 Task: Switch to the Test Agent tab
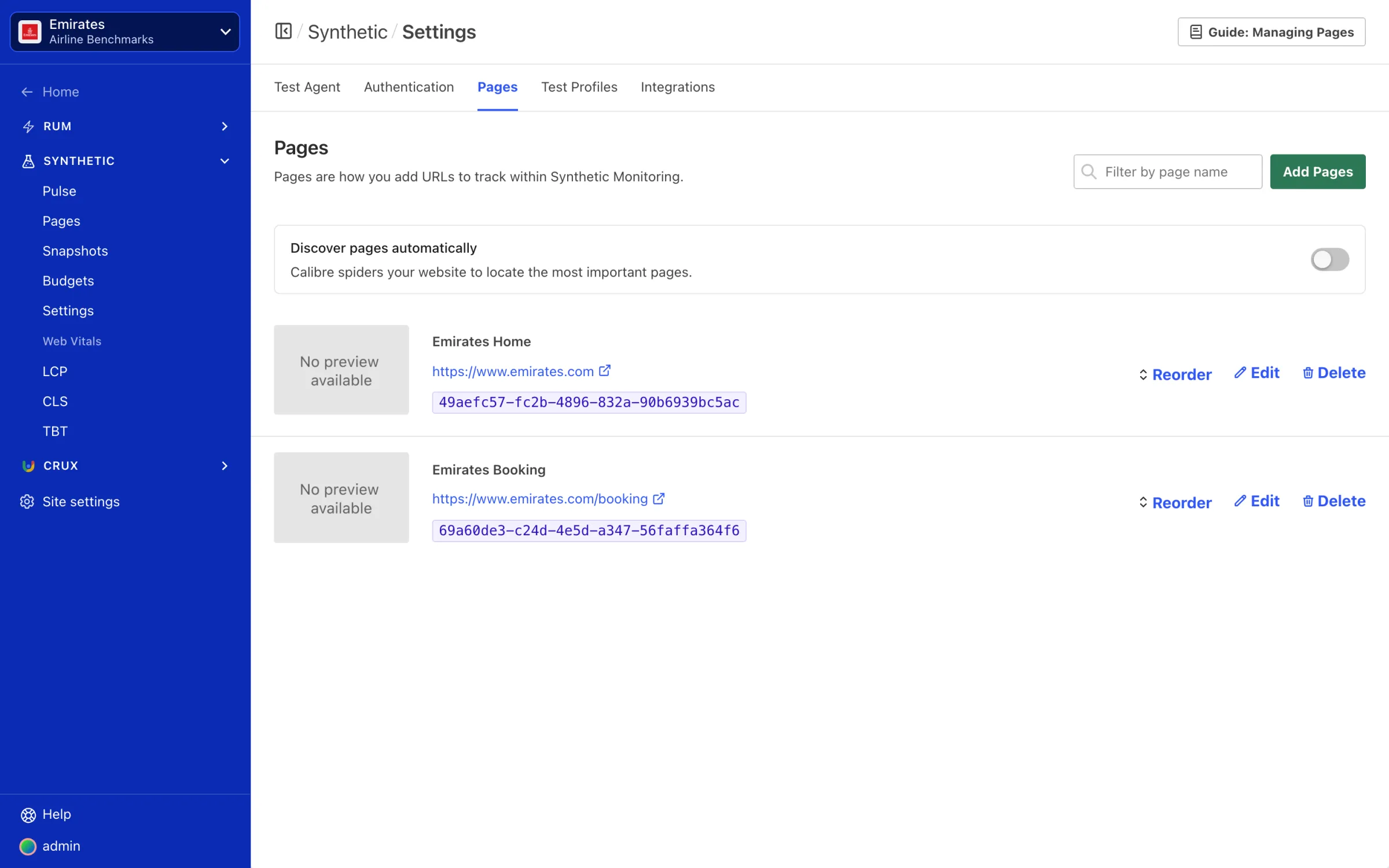(307, 87)
